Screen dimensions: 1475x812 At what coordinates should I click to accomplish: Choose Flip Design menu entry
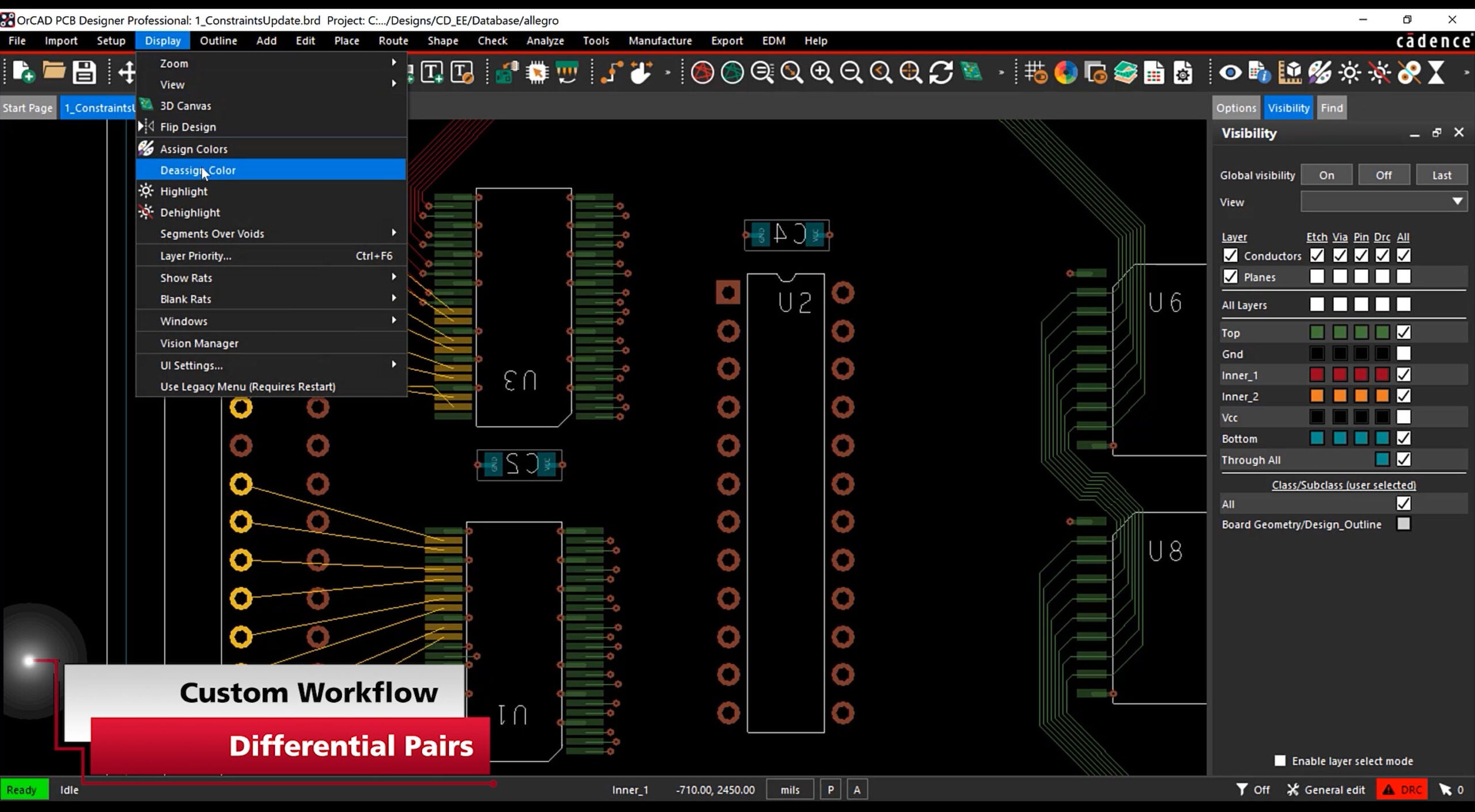point(271,127)
